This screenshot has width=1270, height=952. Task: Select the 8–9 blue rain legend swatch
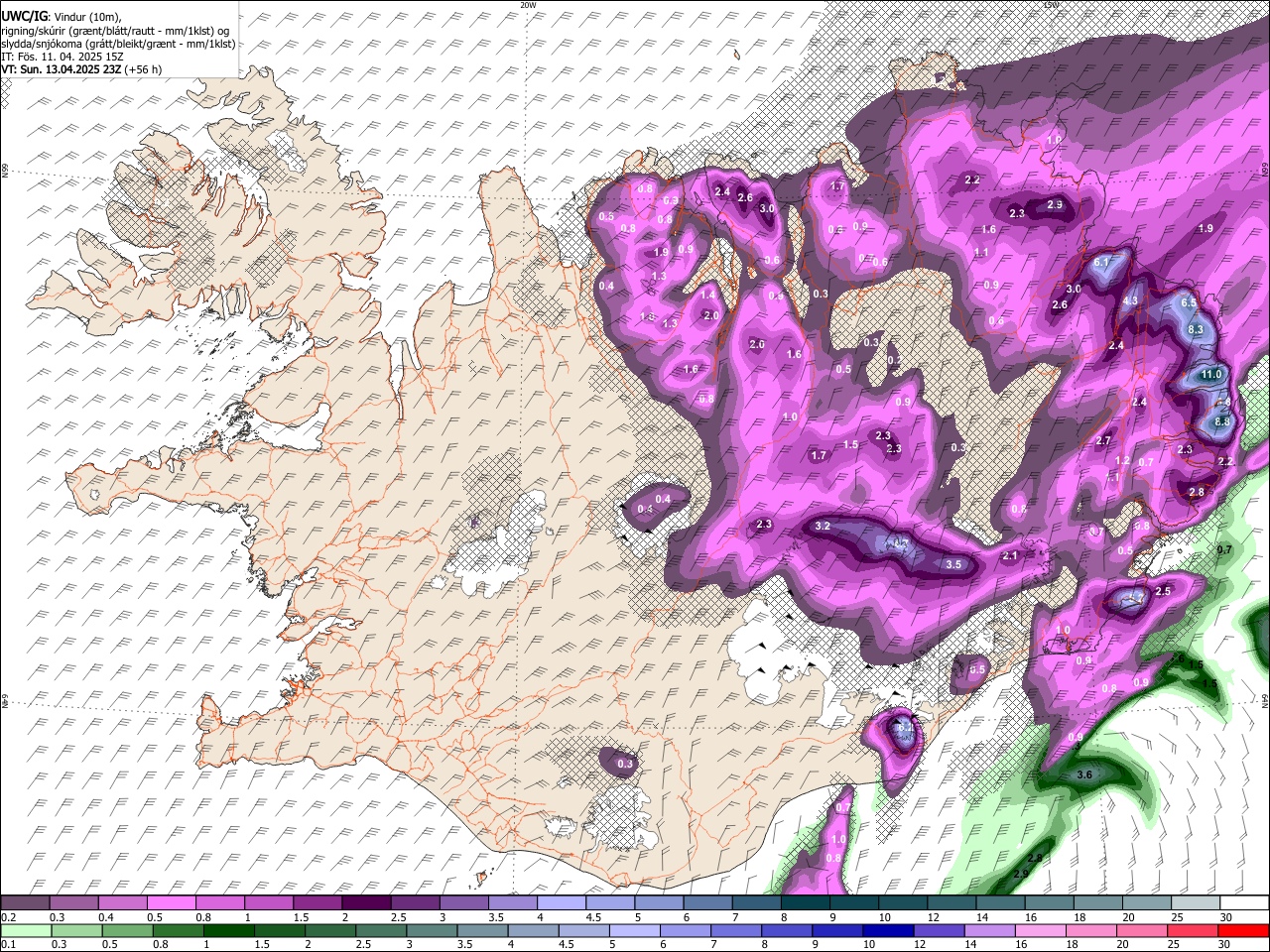click(x=786, y=930)
